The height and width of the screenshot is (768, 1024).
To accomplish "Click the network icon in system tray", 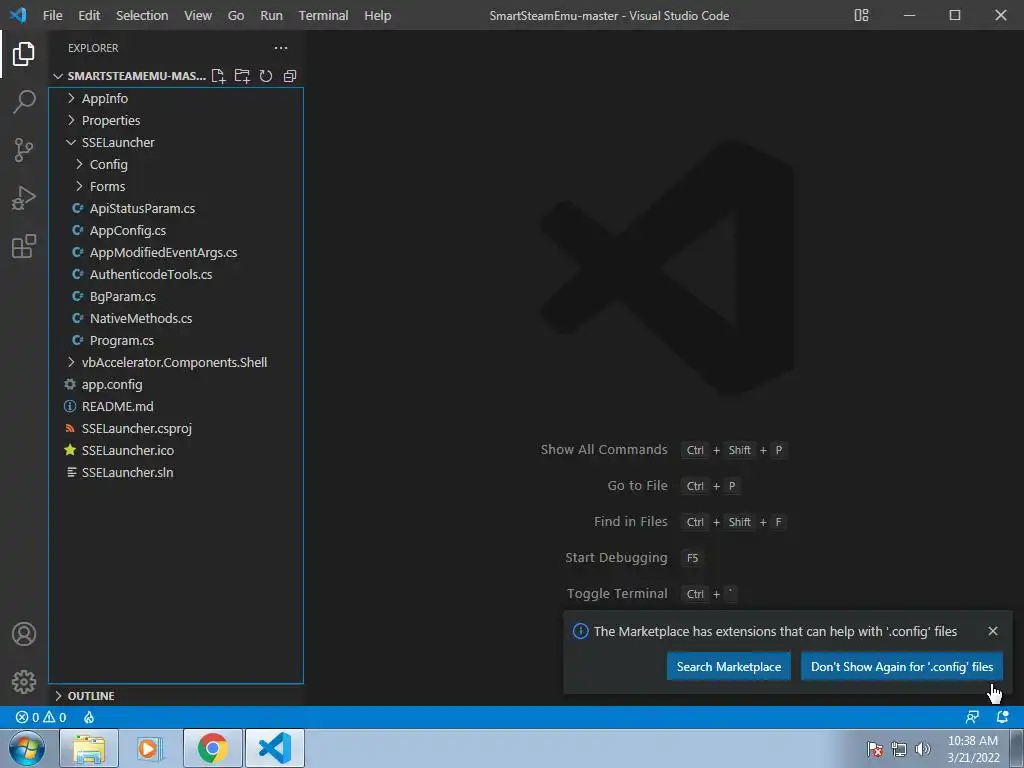I will (x=899, y=749).
